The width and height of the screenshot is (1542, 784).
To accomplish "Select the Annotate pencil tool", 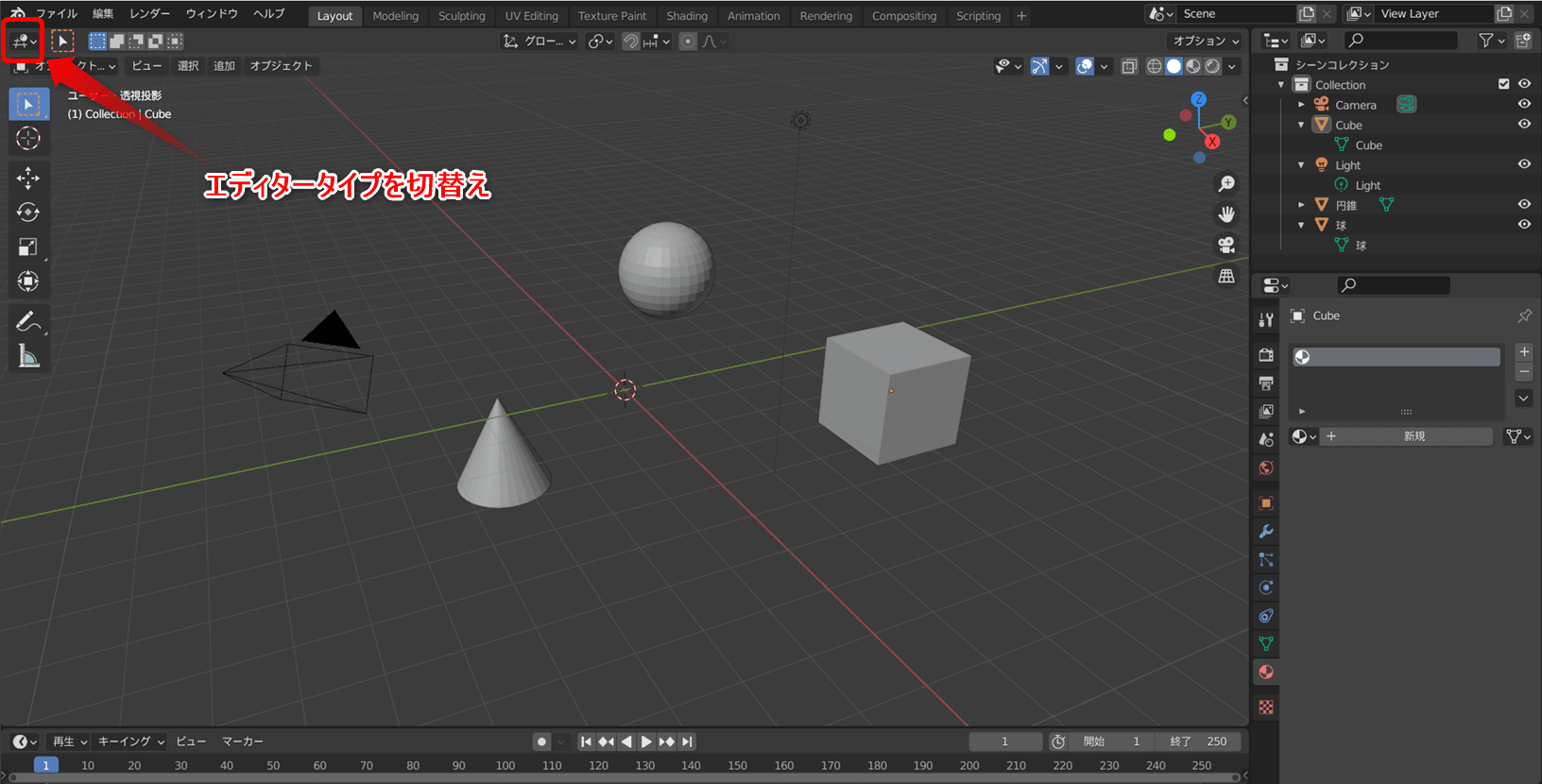I will pos(28,321).
